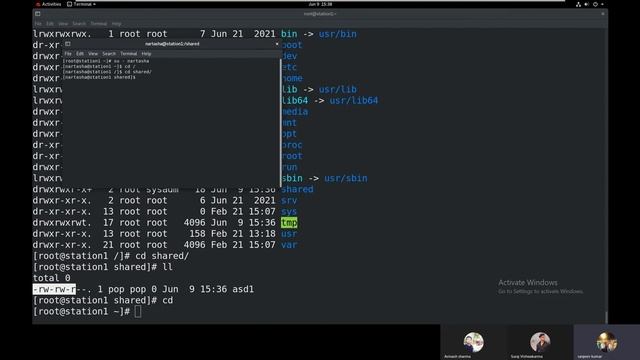
Task: Click the 'sys' directory name
Action: pyautogui.click(x=289, y=212)
